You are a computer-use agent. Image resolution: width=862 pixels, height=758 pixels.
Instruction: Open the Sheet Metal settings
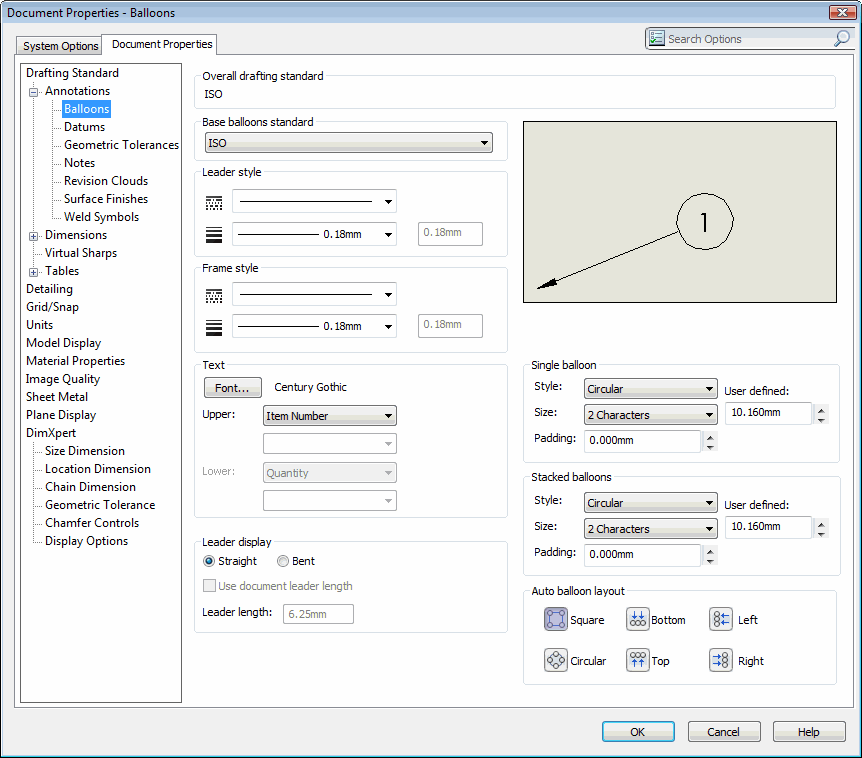coord(57,397)
